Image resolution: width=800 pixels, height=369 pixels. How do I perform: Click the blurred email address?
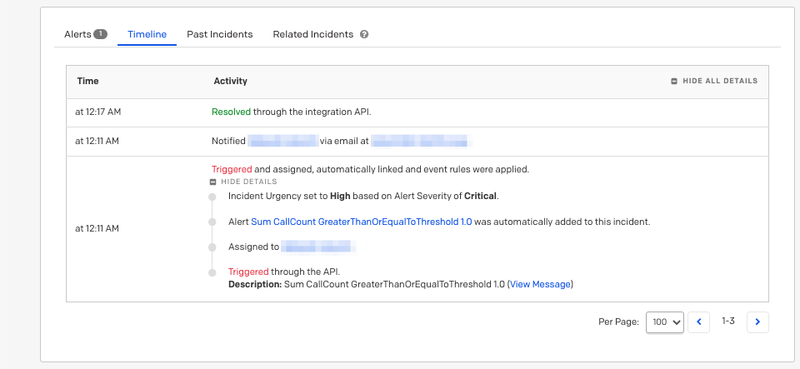click(x=421, y=141)
